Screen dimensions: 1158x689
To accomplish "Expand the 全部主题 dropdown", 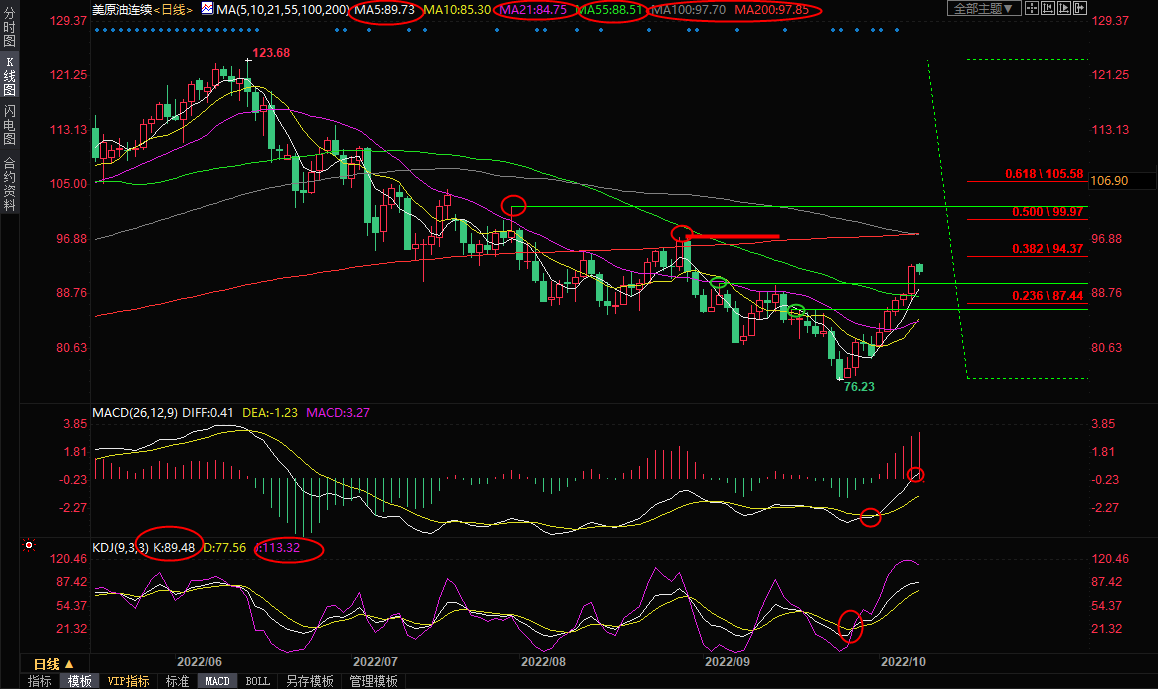I will click(984, 8).
